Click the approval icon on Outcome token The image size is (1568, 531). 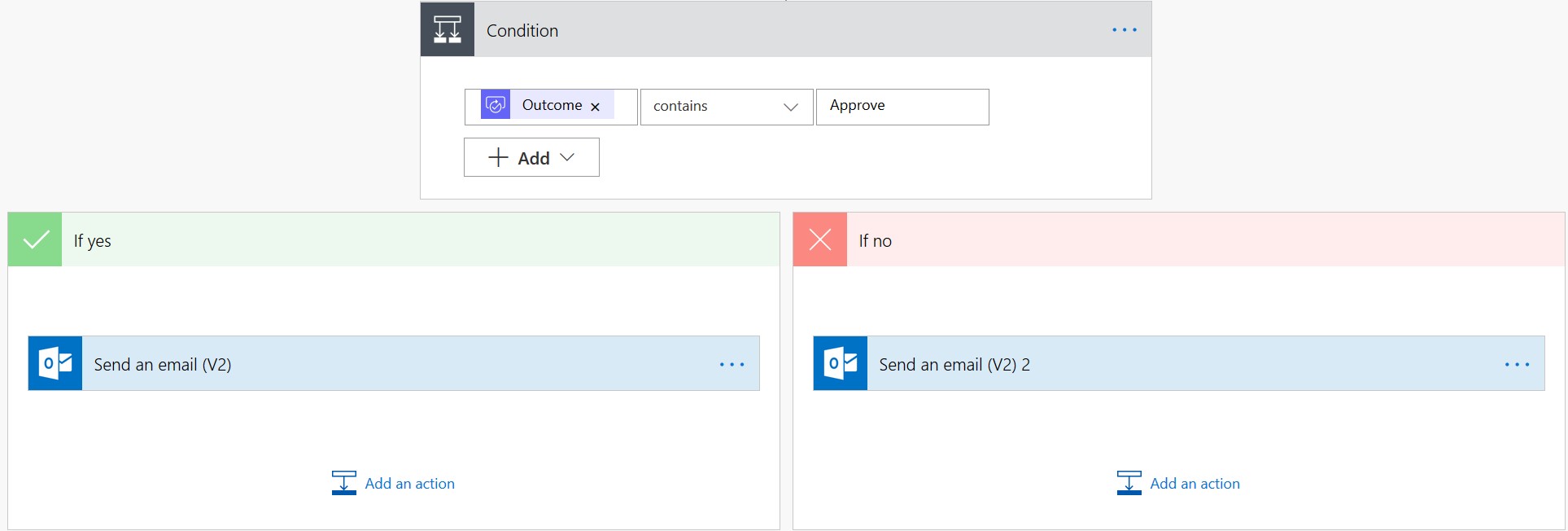coord(496,105)
